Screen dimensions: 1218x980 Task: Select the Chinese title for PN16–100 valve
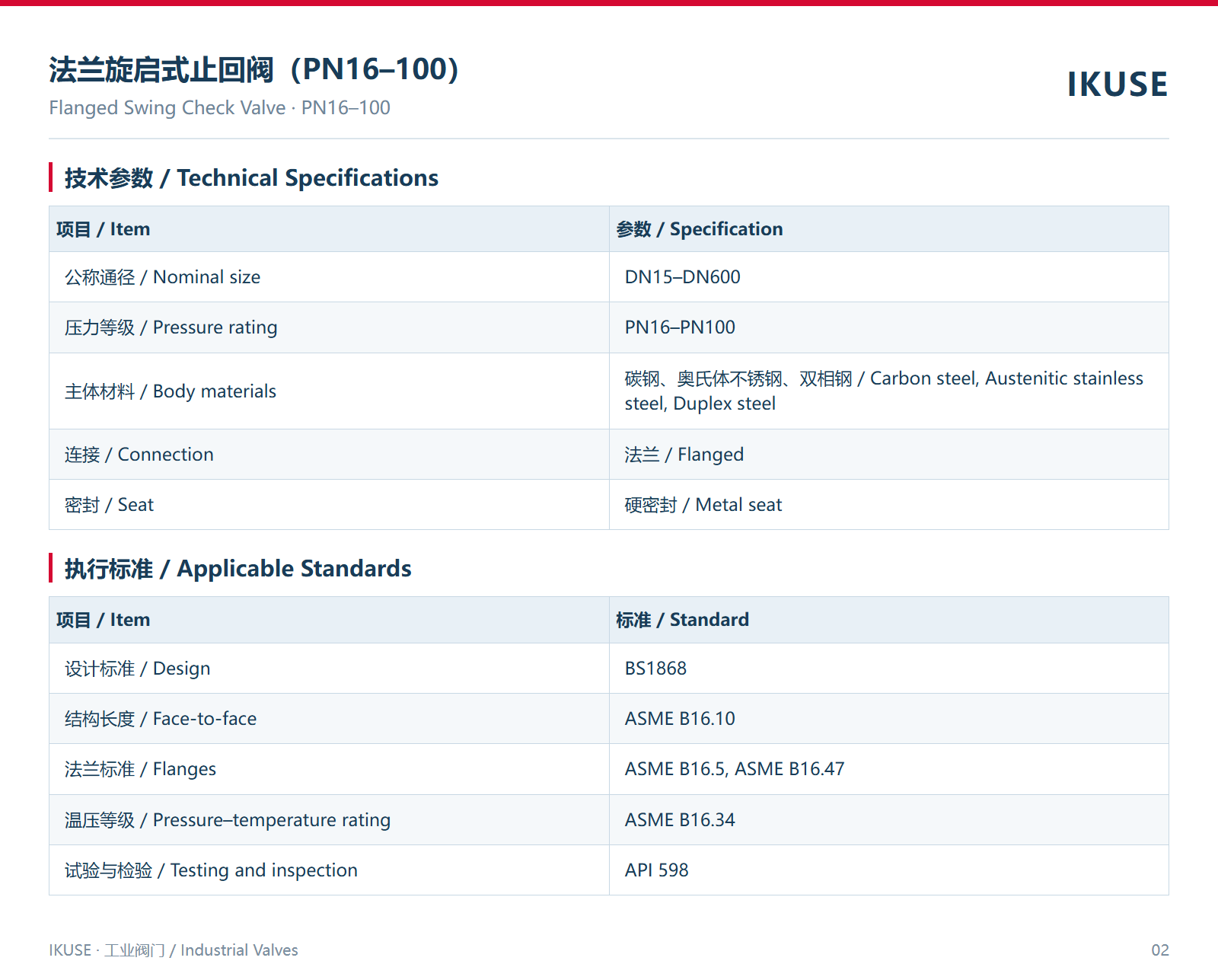[x=255, y=69]
